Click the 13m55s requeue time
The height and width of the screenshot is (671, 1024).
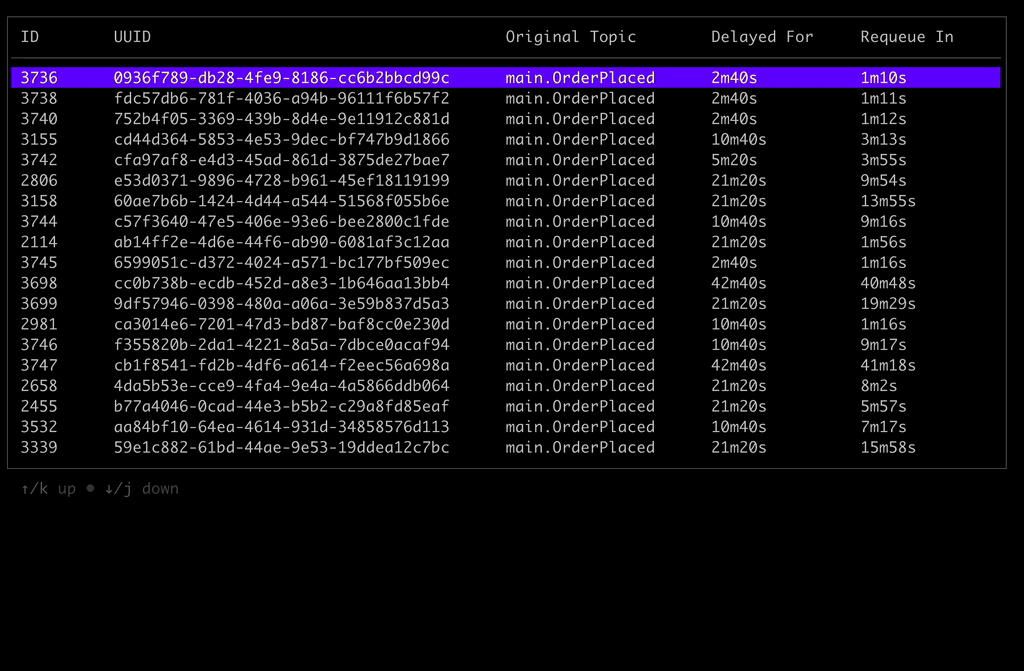pos(888,201)
